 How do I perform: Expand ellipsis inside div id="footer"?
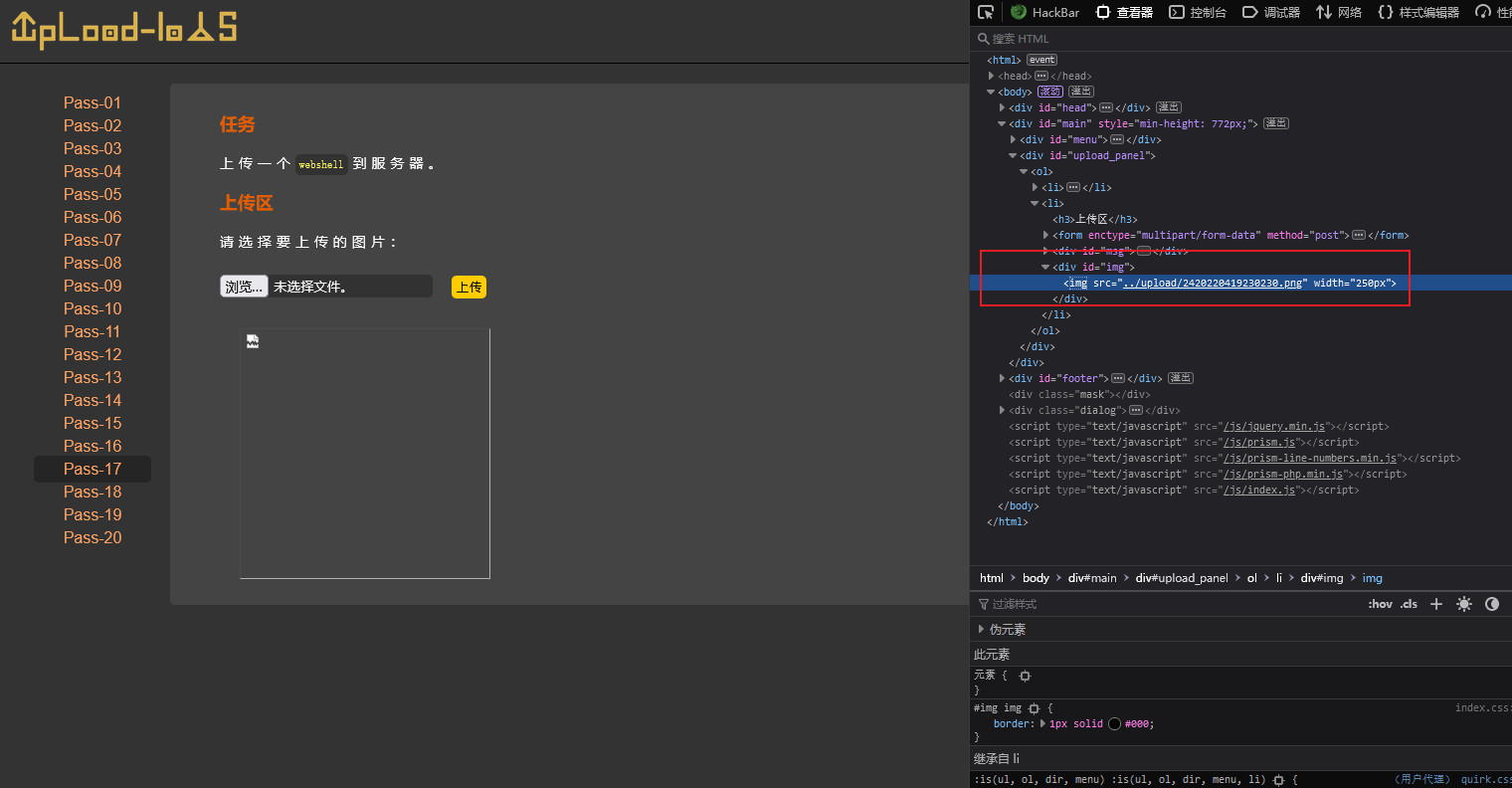pyautogui.click(x=1118, y=378)
